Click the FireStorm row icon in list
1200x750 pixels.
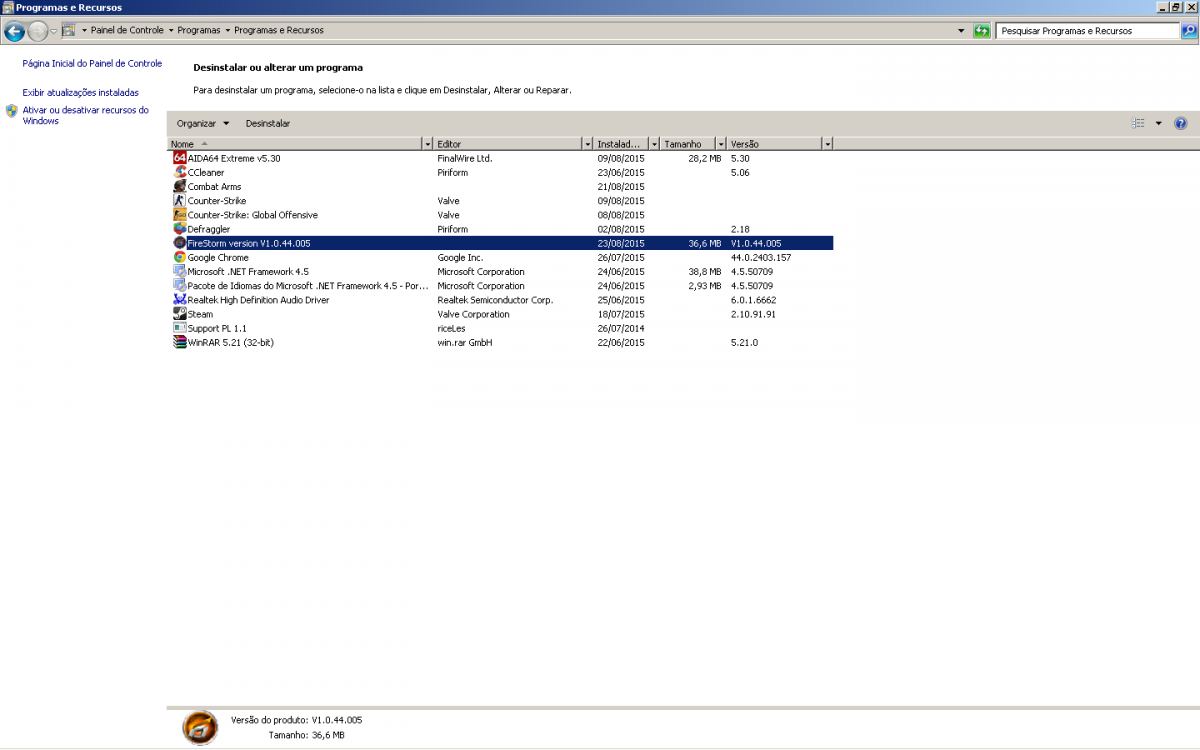pos(180,243)
